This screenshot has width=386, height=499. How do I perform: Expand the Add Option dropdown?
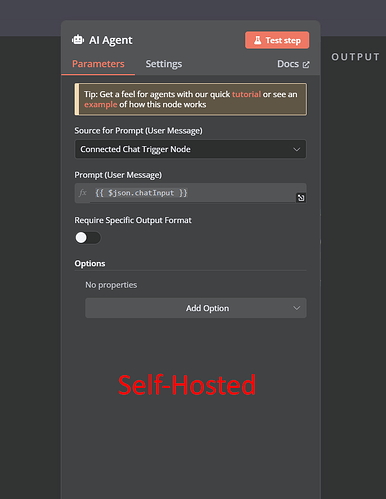(x=196, y=308)
